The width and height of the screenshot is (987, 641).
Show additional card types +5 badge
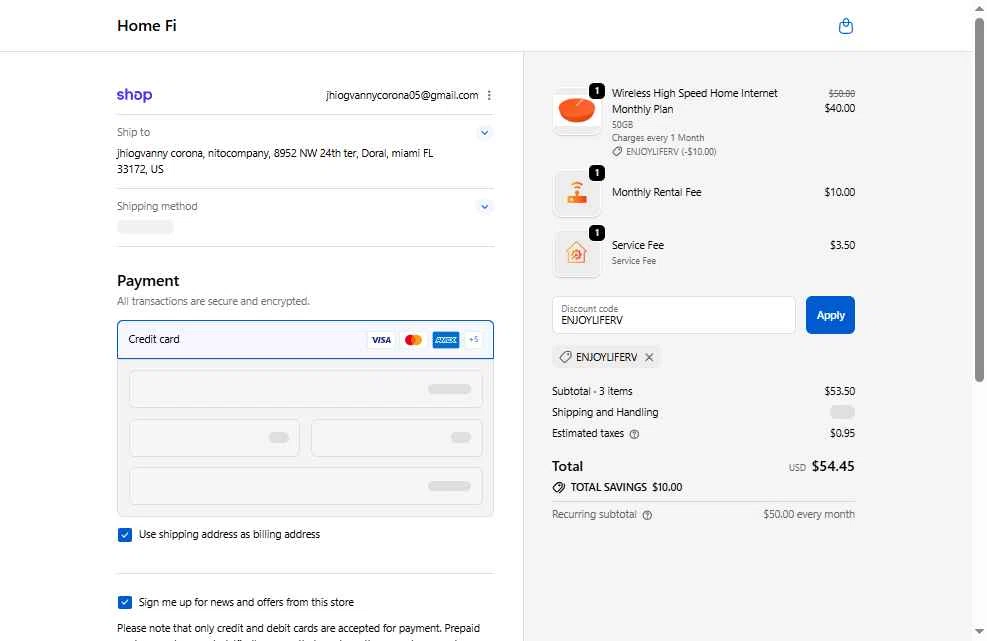click(x=473, y=340)
